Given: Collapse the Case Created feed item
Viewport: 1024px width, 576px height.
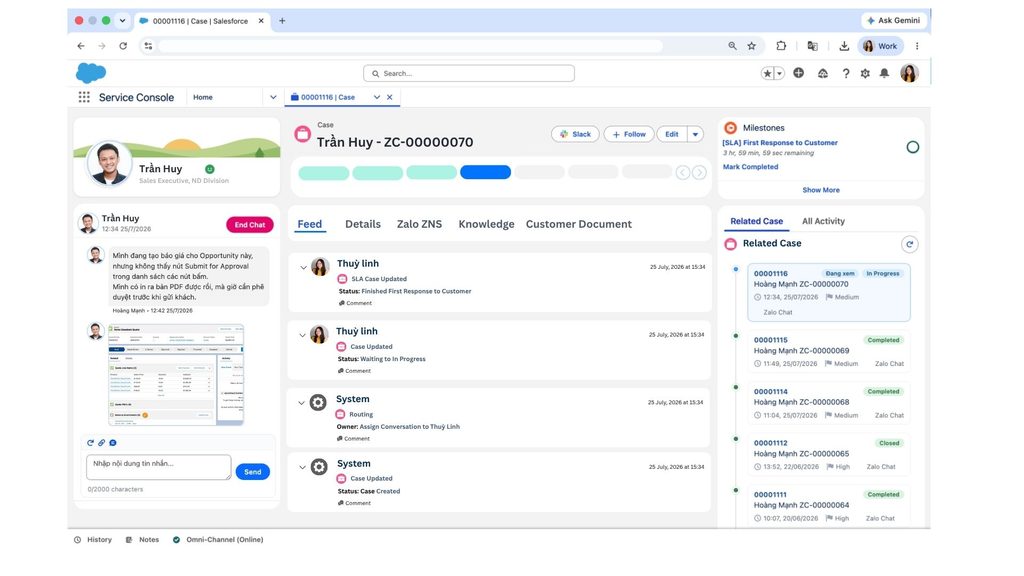Looking at the screenshot, I should 302,468.
